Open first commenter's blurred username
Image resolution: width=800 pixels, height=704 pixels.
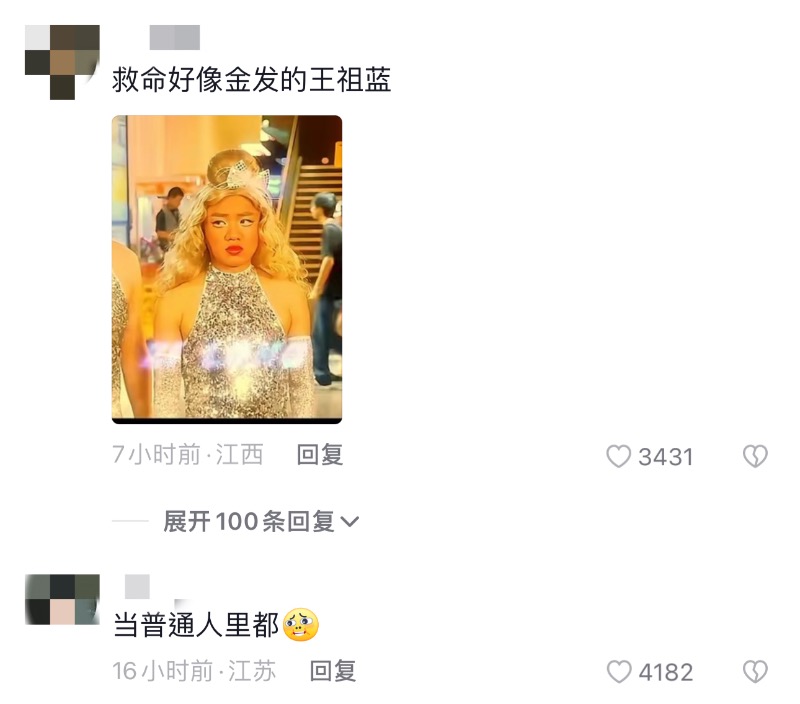[x=174, y=37]
